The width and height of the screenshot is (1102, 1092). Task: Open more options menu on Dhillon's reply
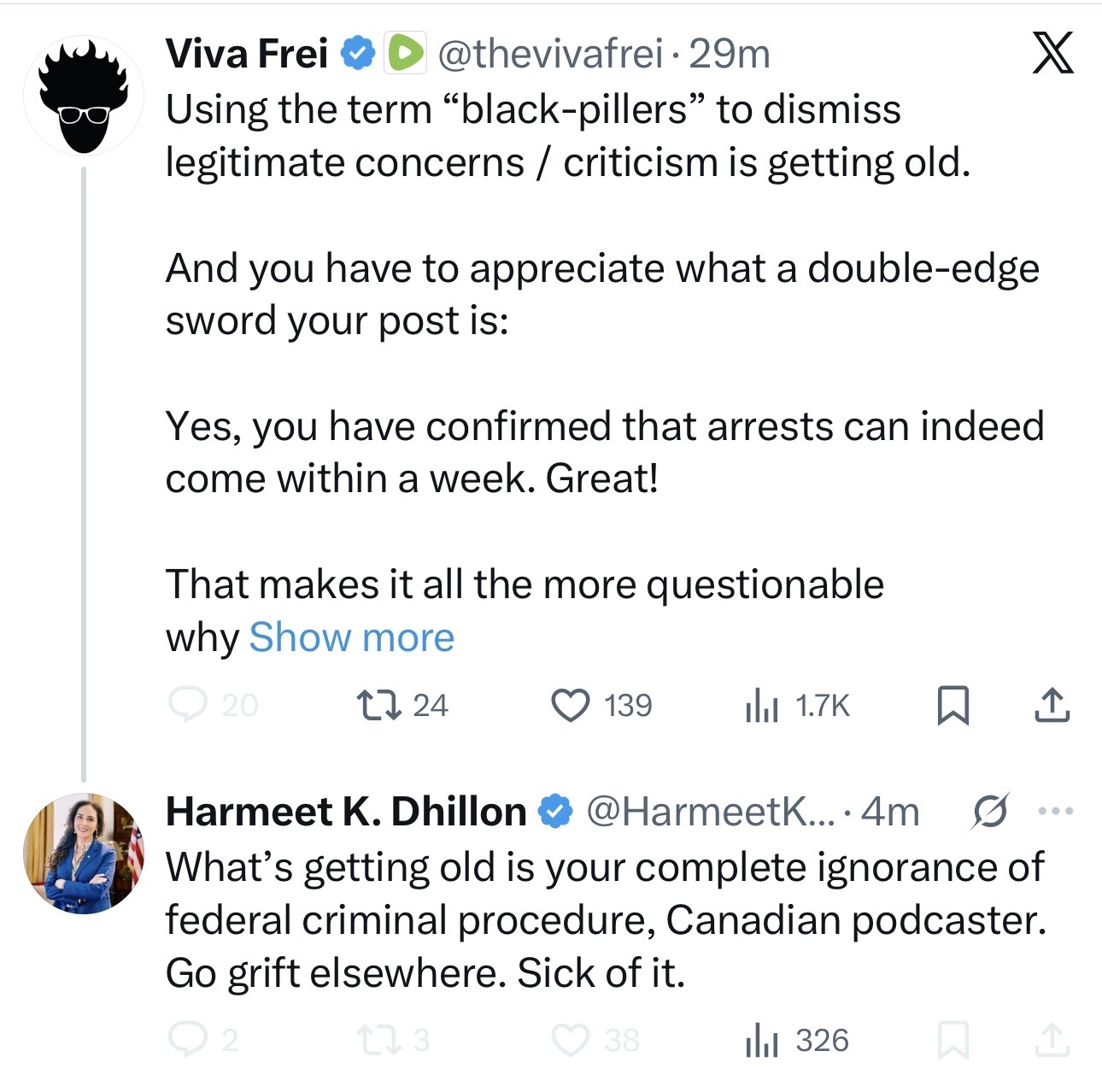[1056, 812]
